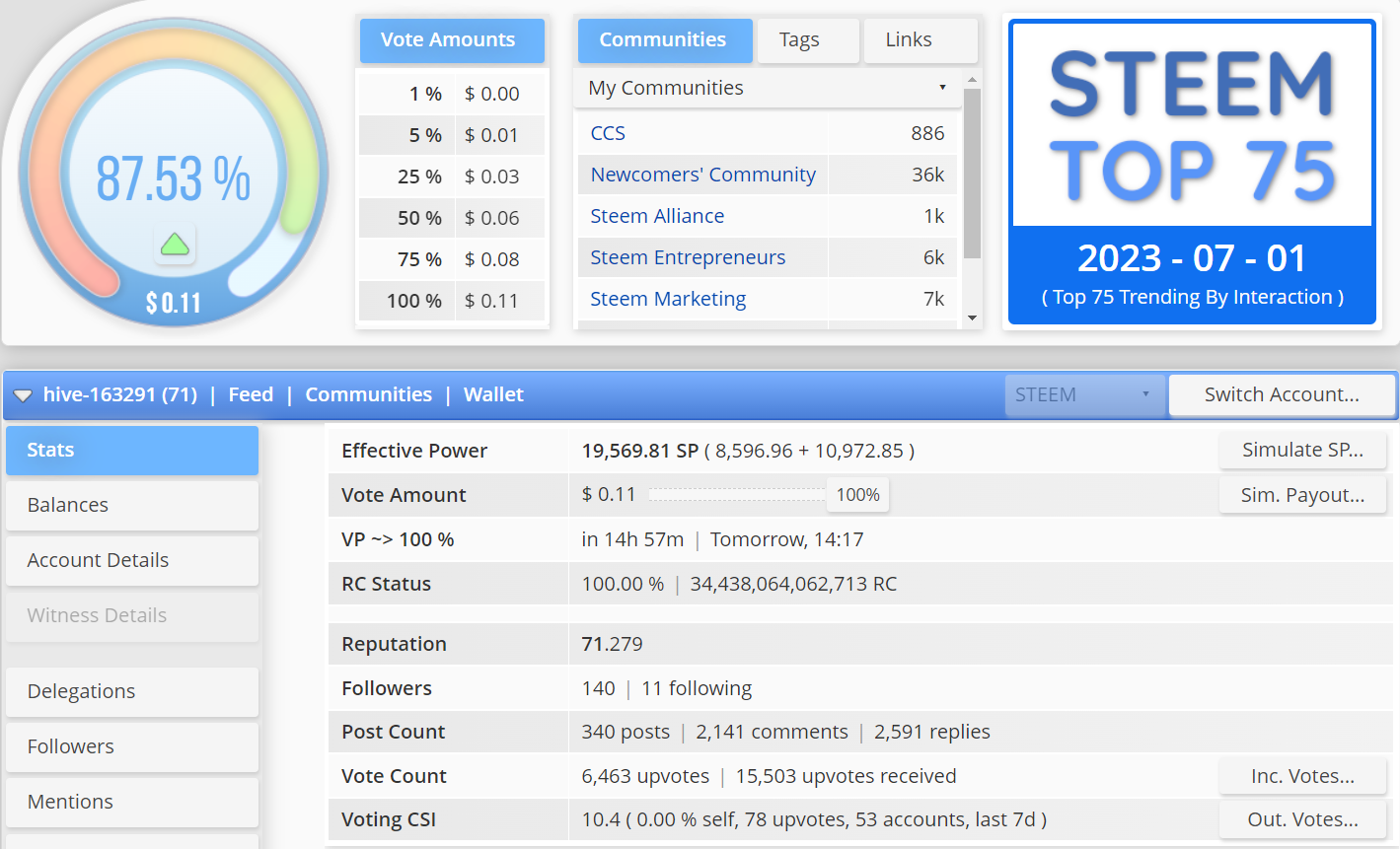Open the STEEM currency selector dropdown
Image resolution: width=1400 pixels, height=849 pixels.
tap(1083, 394)
